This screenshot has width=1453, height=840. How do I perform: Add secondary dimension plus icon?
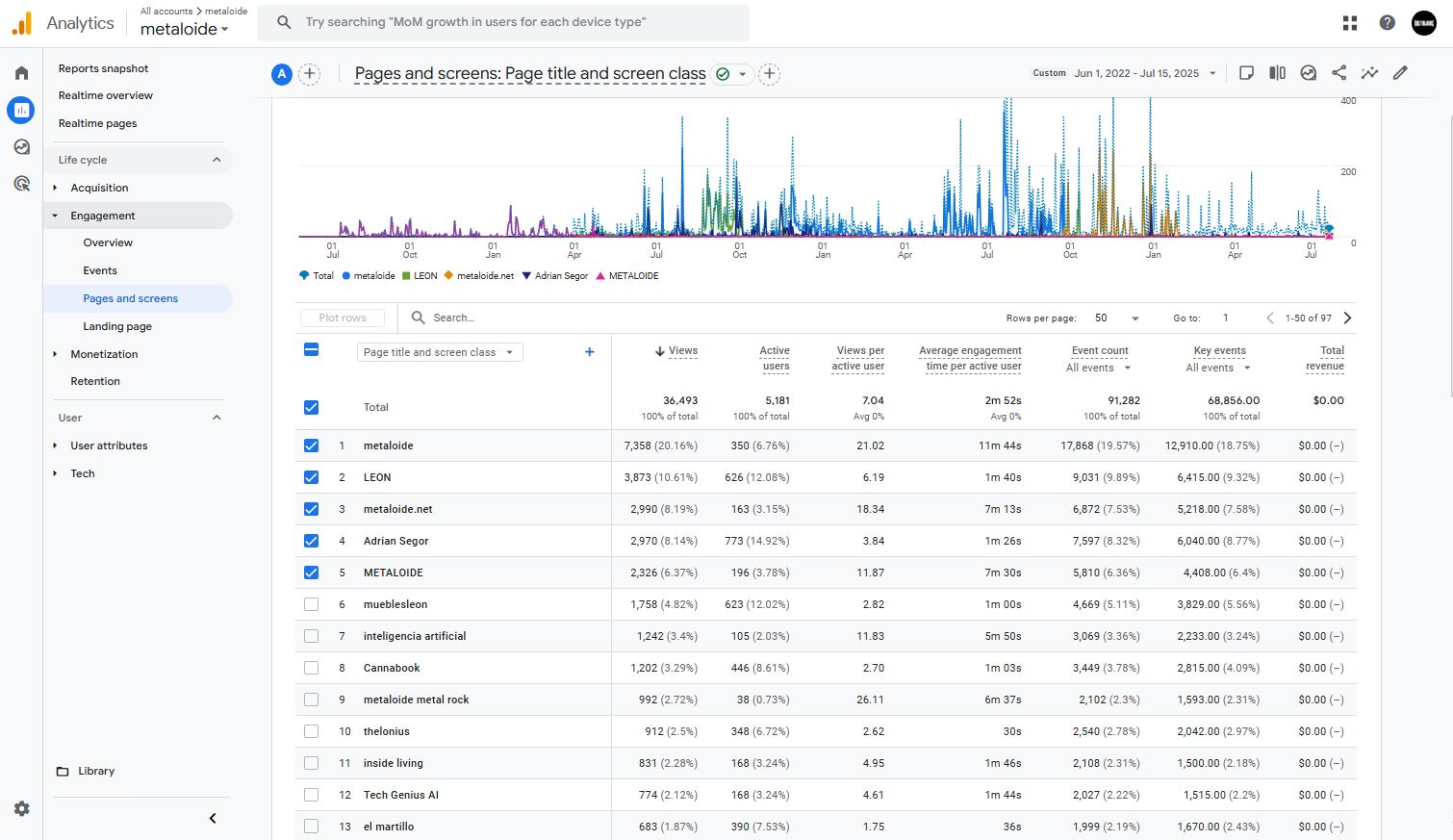(x=590, y=352)
